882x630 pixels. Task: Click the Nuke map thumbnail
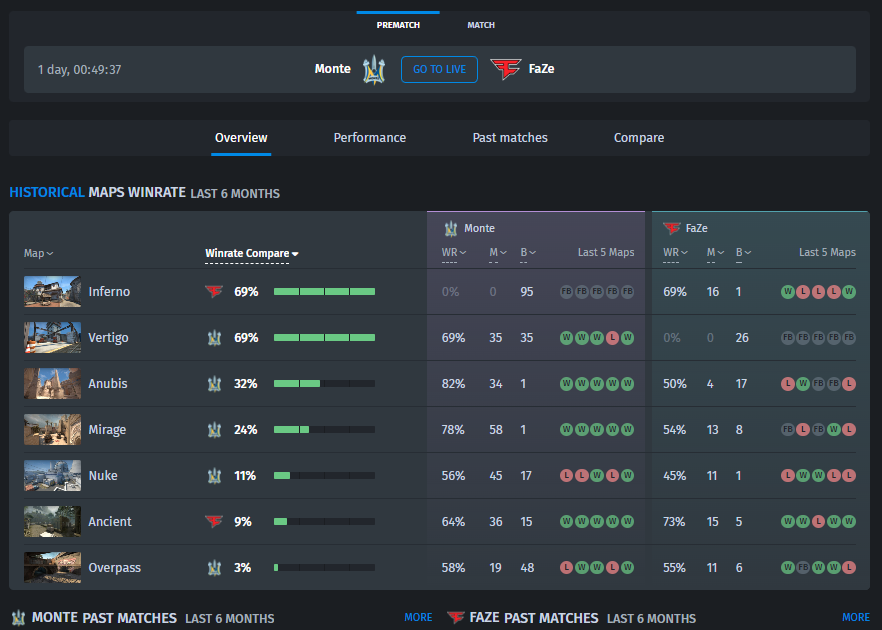(52, 475)
